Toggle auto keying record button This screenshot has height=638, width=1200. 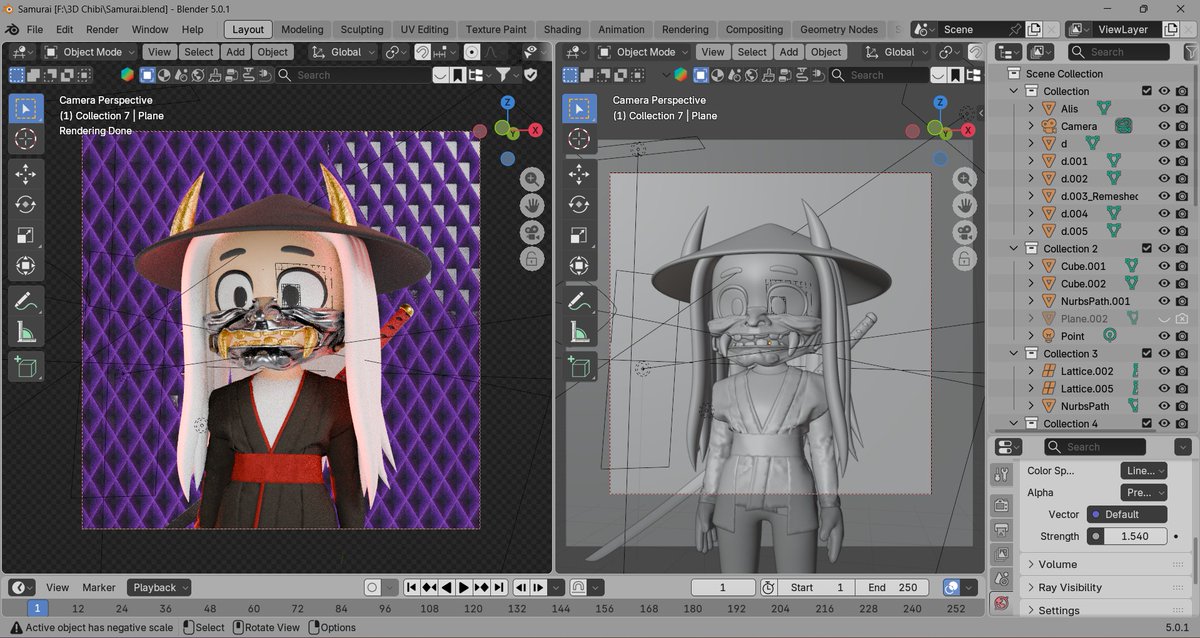373,587
